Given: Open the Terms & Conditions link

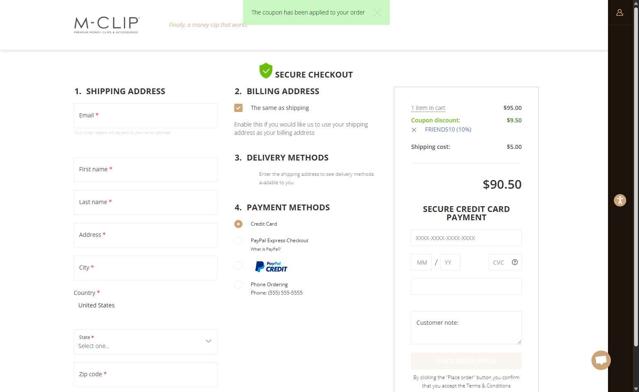Looking at the screenshot, I should [x=488, y=385].
